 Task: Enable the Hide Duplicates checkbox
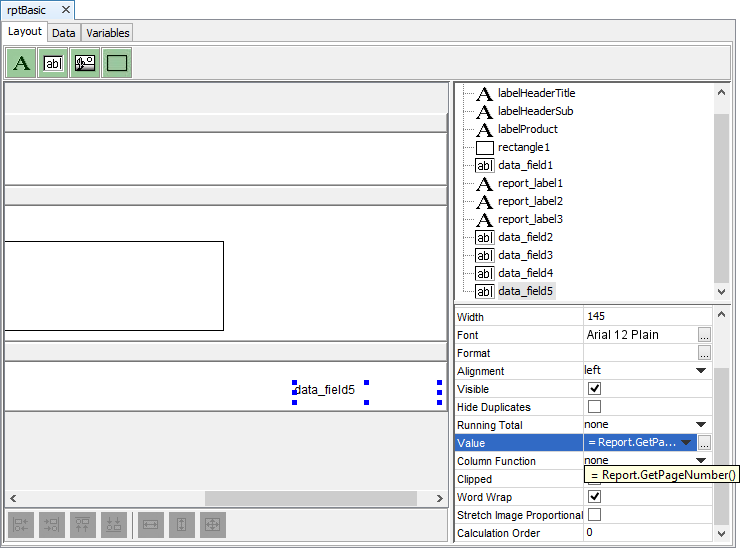coord(594,407)
